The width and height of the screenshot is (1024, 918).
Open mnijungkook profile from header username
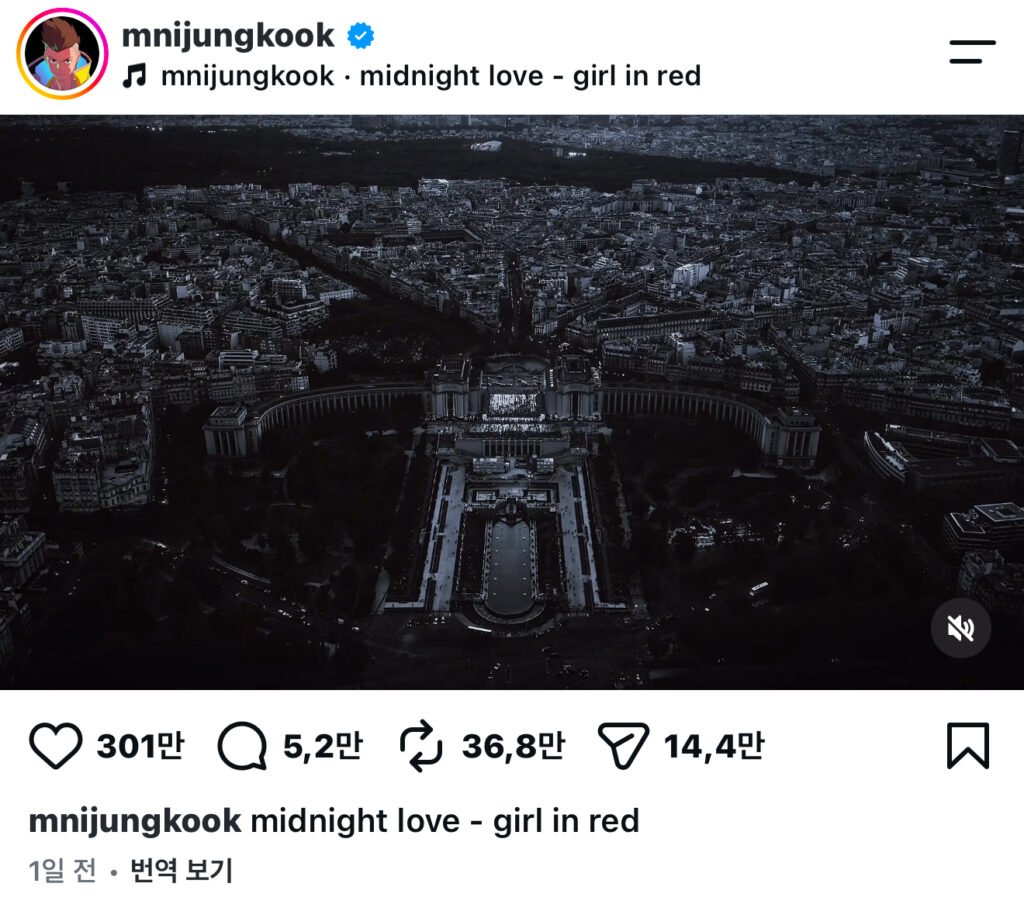(x=228, y=35)
